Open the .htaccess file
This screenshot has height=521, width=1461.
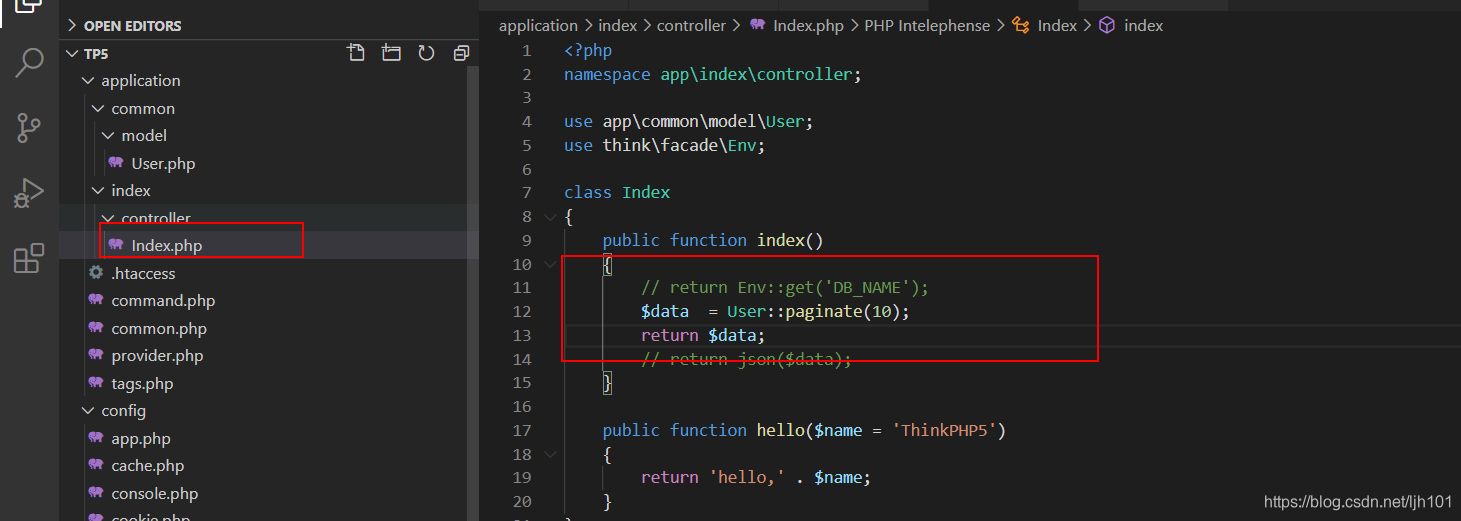point(143,273)
